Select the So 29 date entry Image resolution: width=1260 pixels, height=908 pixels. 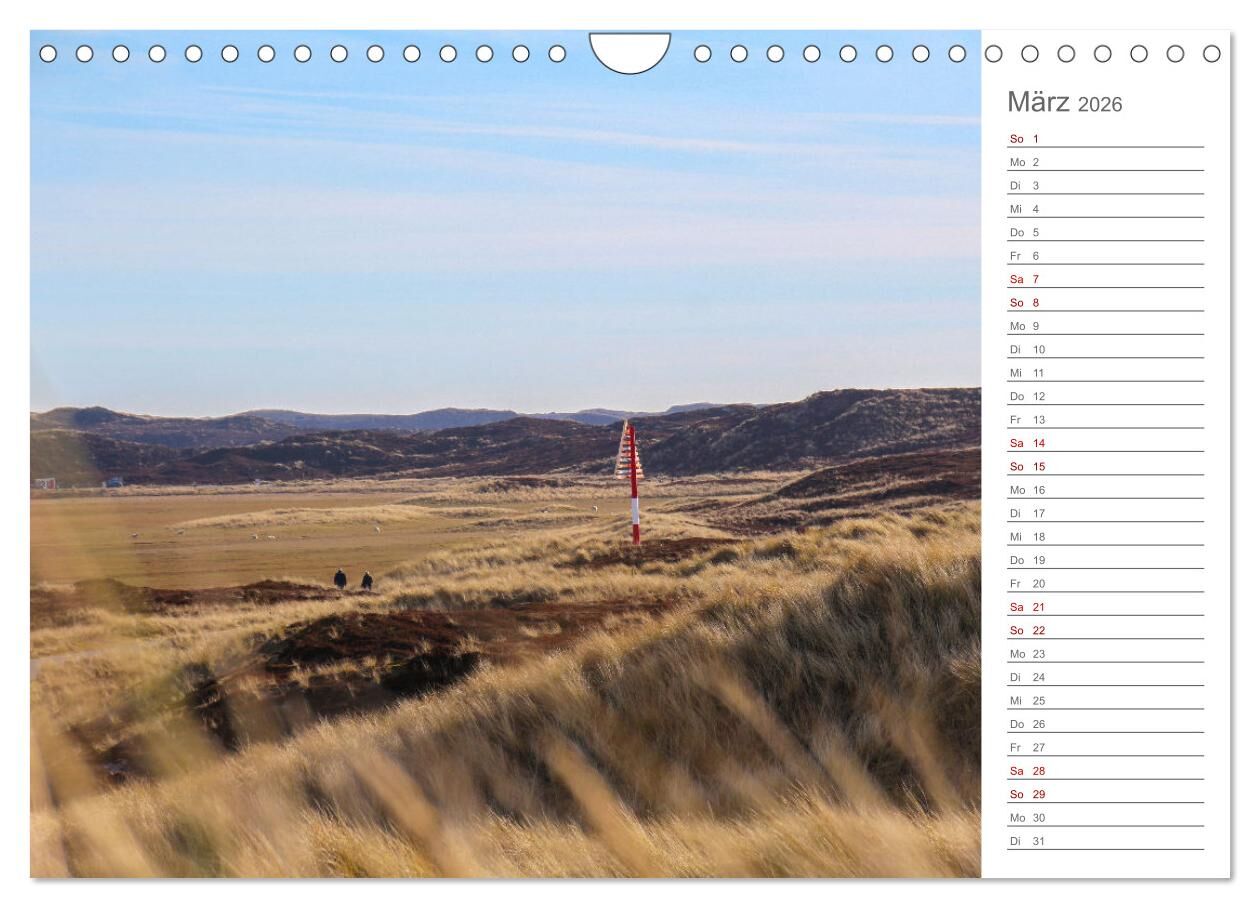click(1105, 795)
